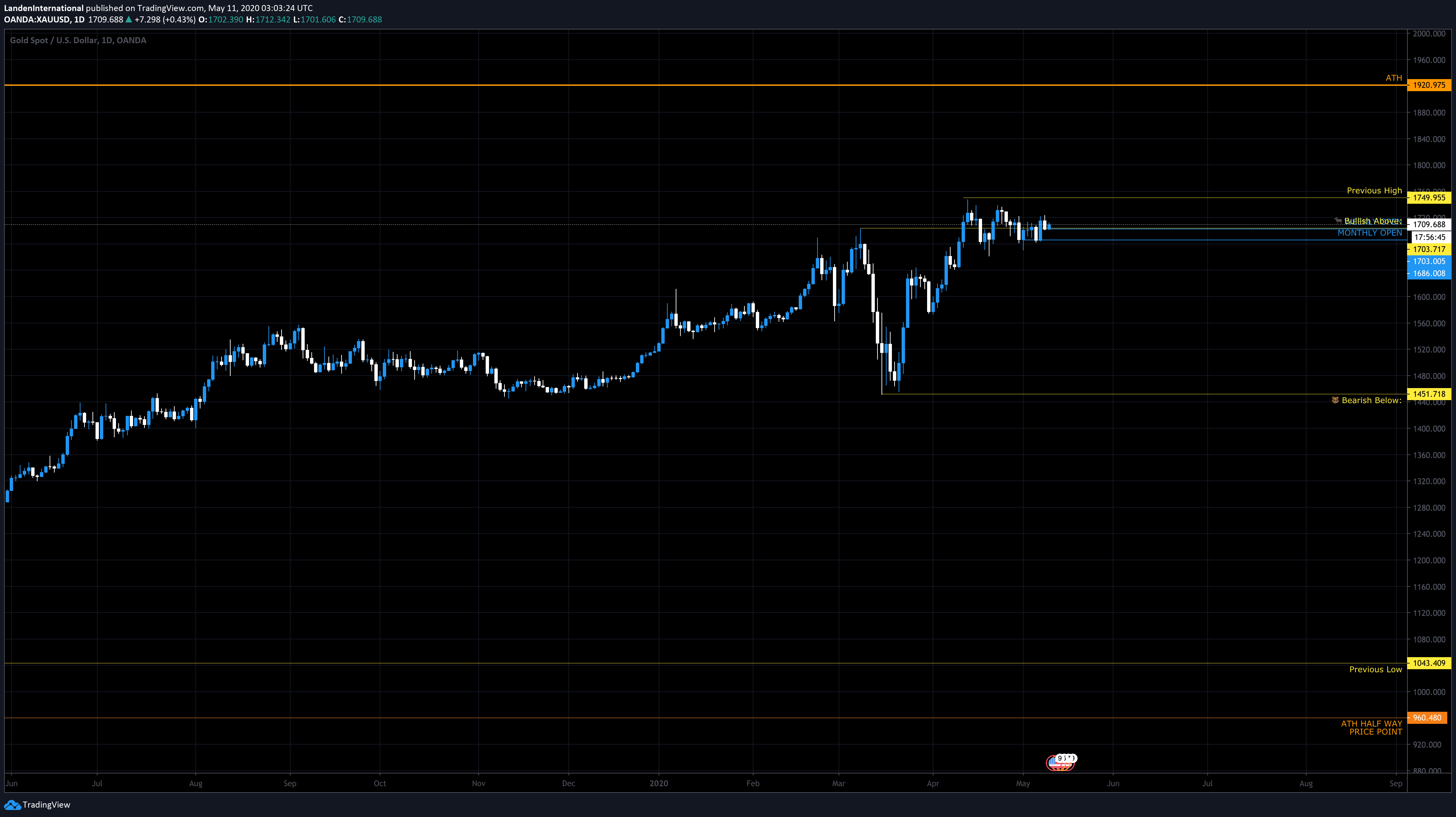Click the Gold Spot / U.S. Dollar chart title
1456x817 pixels.
[78, 40]
